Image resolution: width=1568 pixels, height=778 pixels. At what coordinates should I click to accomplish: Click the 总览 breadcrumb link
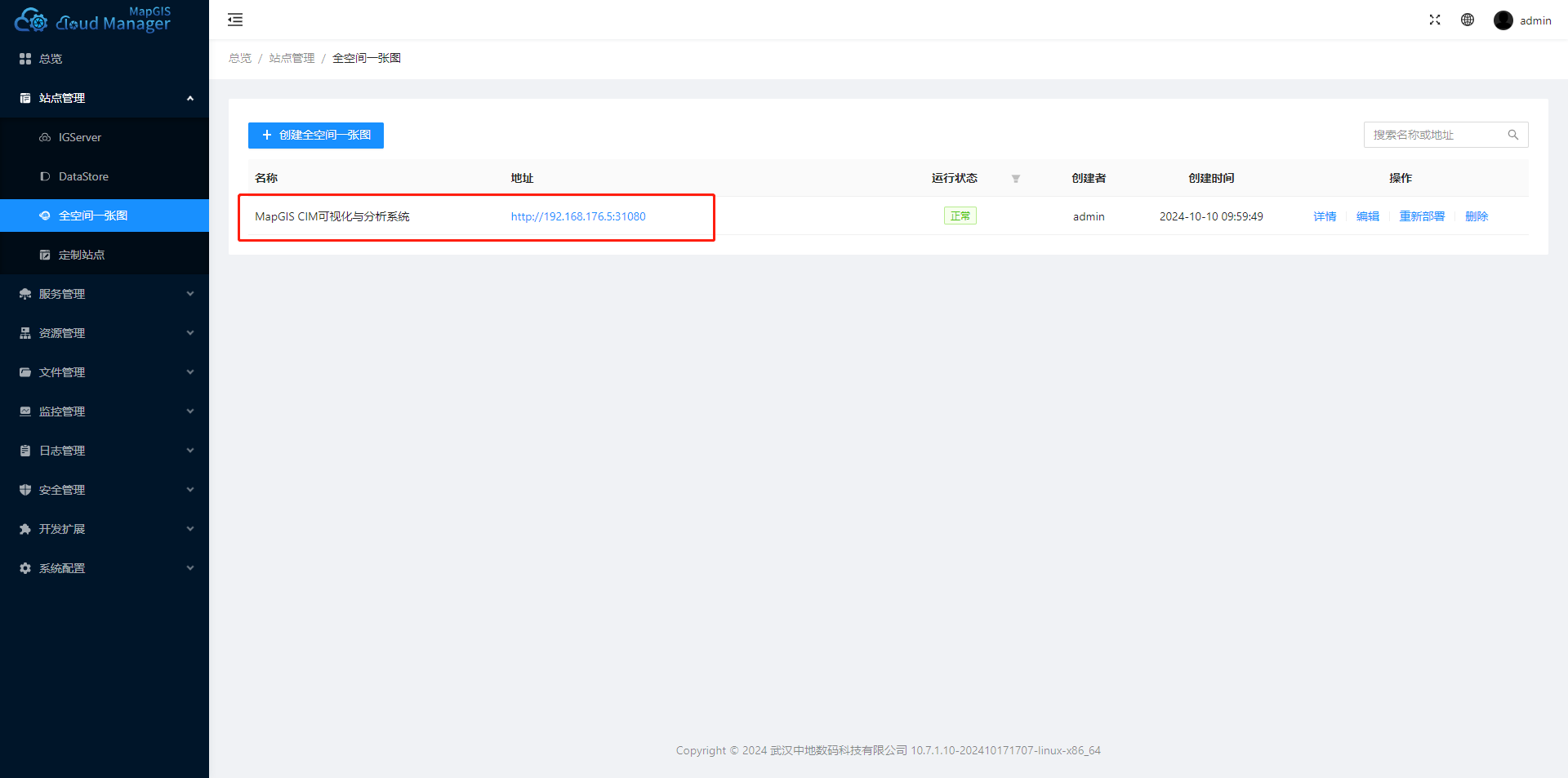[x=240, y=58]
